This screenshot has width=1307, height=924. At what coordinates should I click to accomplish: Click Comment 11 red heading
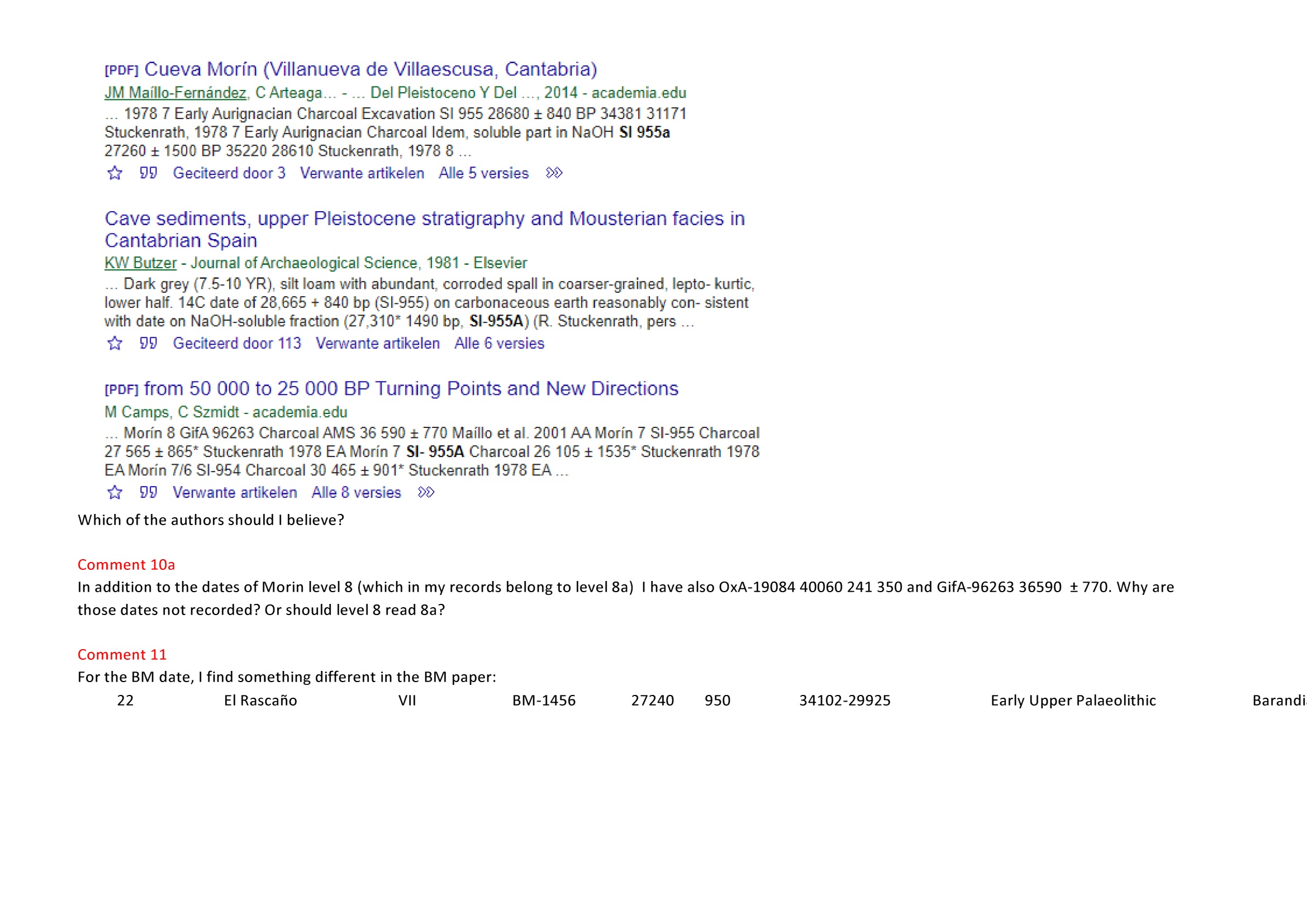(x=122, y=654)
